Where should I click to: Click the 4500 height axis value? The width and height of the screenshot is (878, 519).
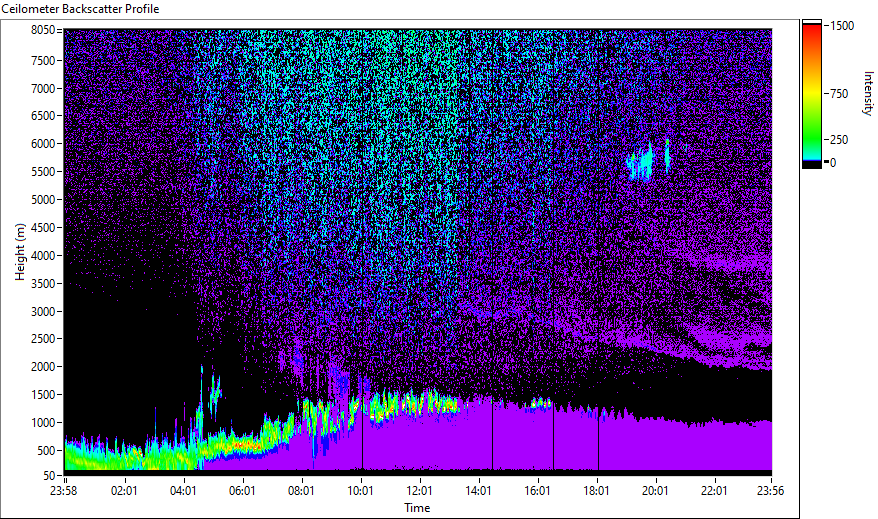(x=43, y=228)
